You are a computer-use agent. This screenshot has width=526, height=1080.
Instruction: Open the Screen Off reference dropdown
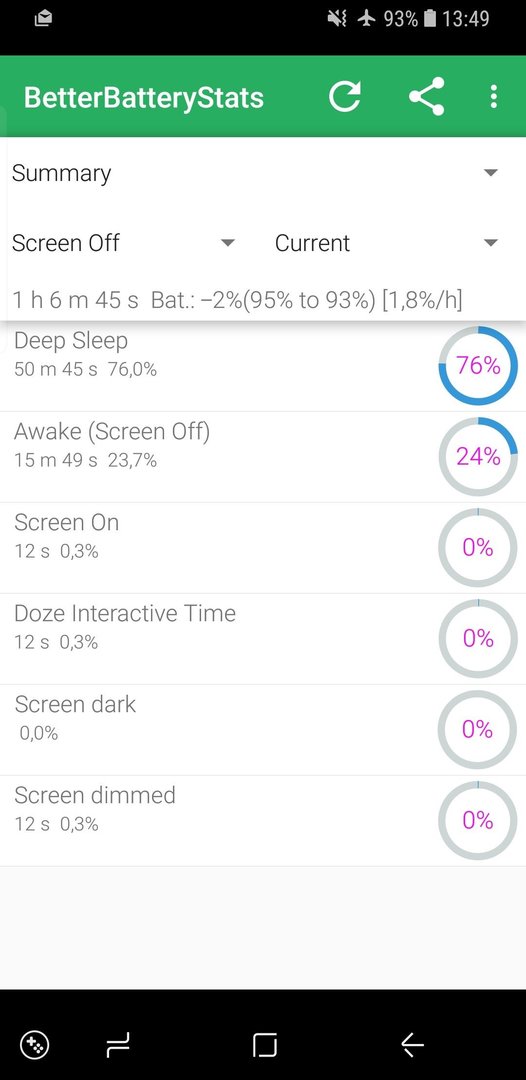click(124, 242)
